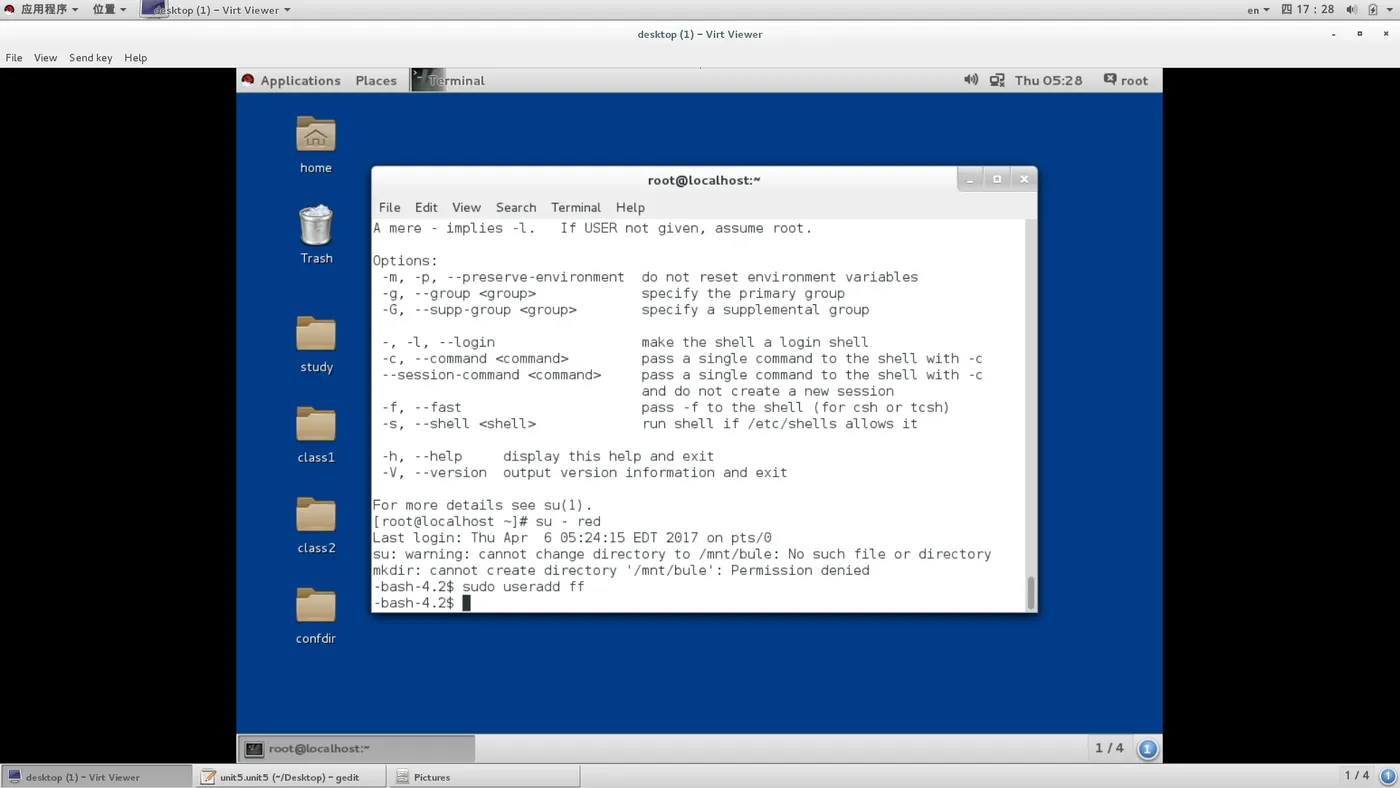The image size is (1400, 788).
Task: Click the '-V, --version' option line
Action: pos(584,472)
